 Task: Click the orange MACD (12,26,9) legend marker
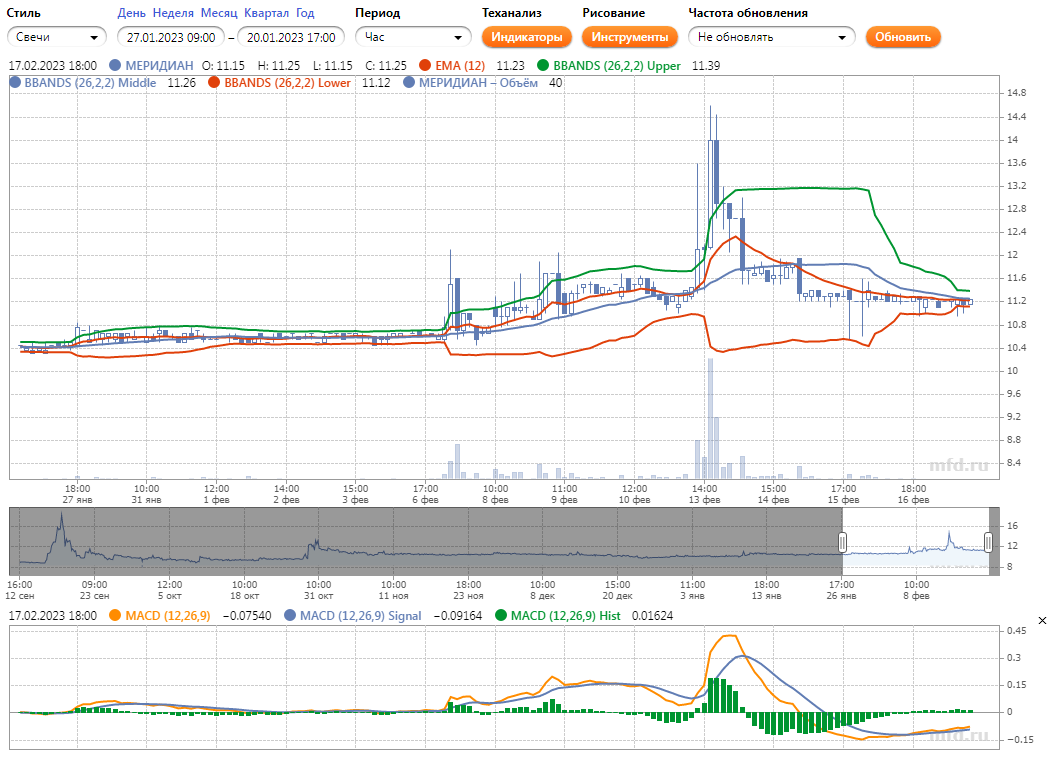(x=115, y=616)
